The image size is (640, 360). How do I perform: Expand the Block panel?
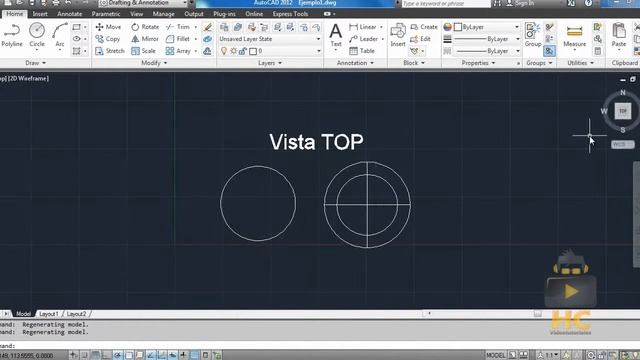point(414,63)
